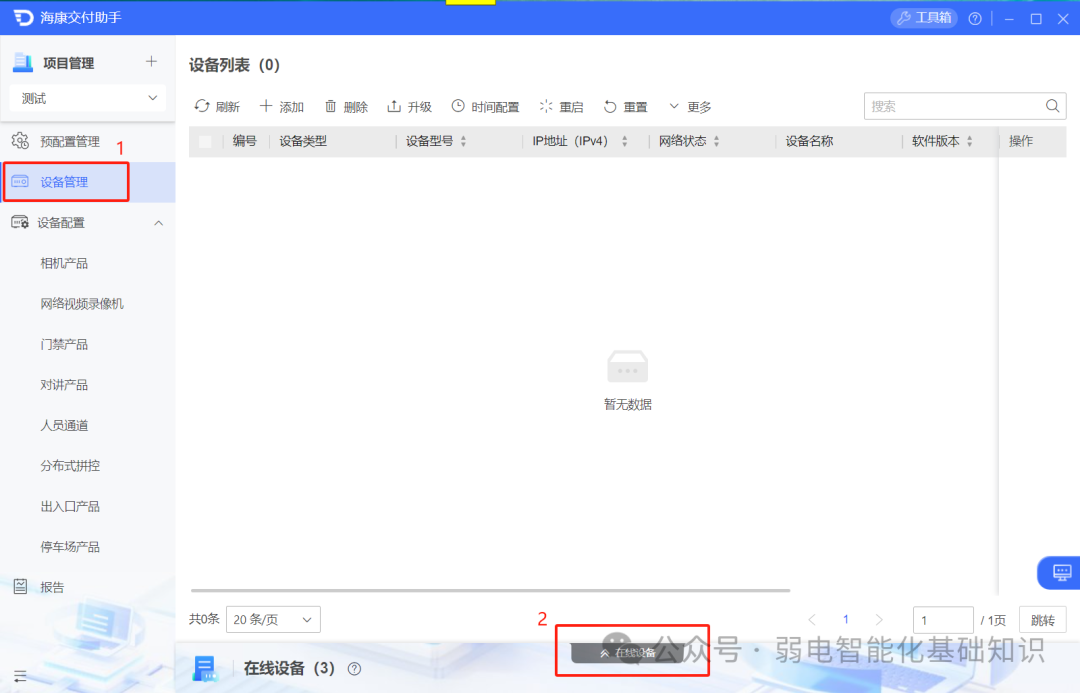Click the 升级 upgrade toolbar button
The width and height of the screenshot is (1080, 693).
(410, 107)
